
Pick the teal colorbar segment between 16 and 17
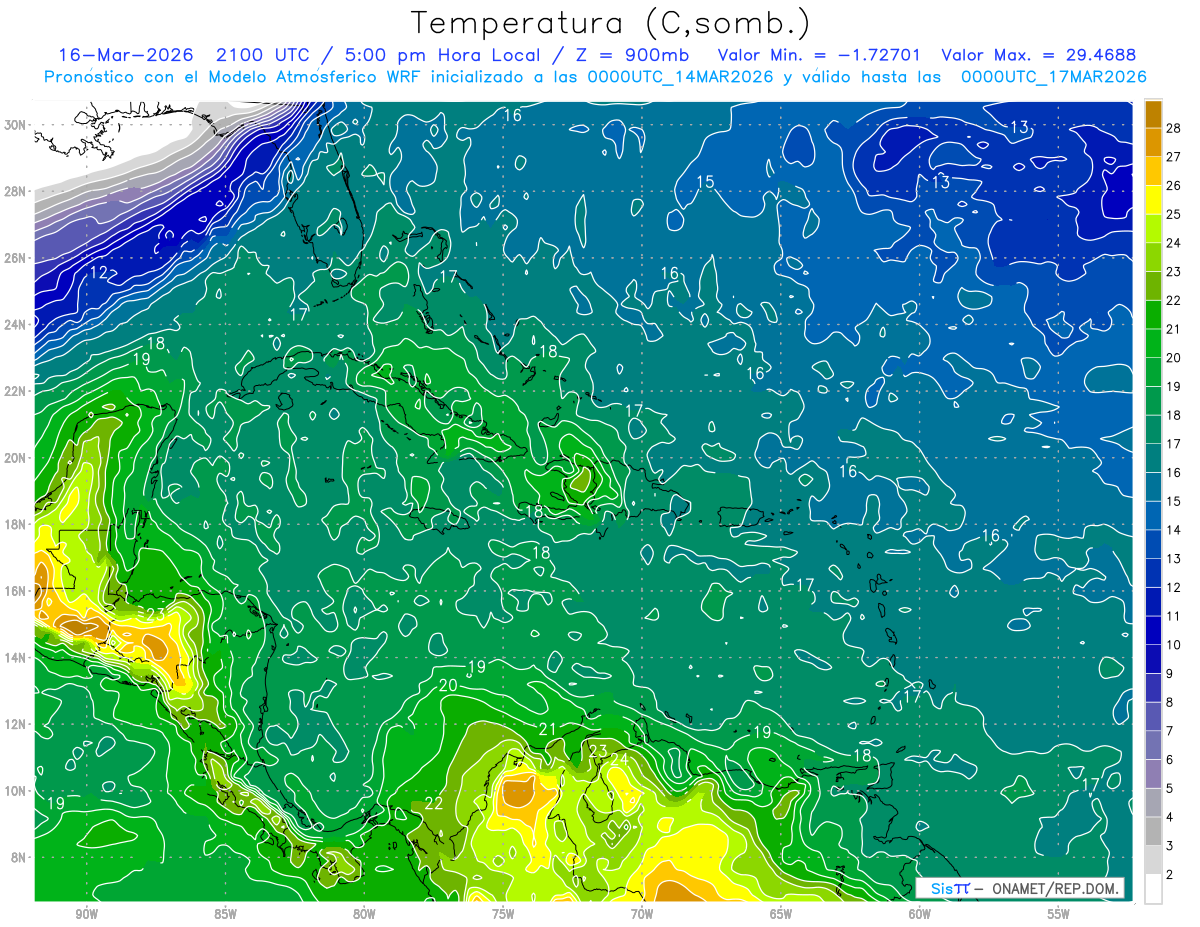pyautogui.click(x=1153, y=458)
